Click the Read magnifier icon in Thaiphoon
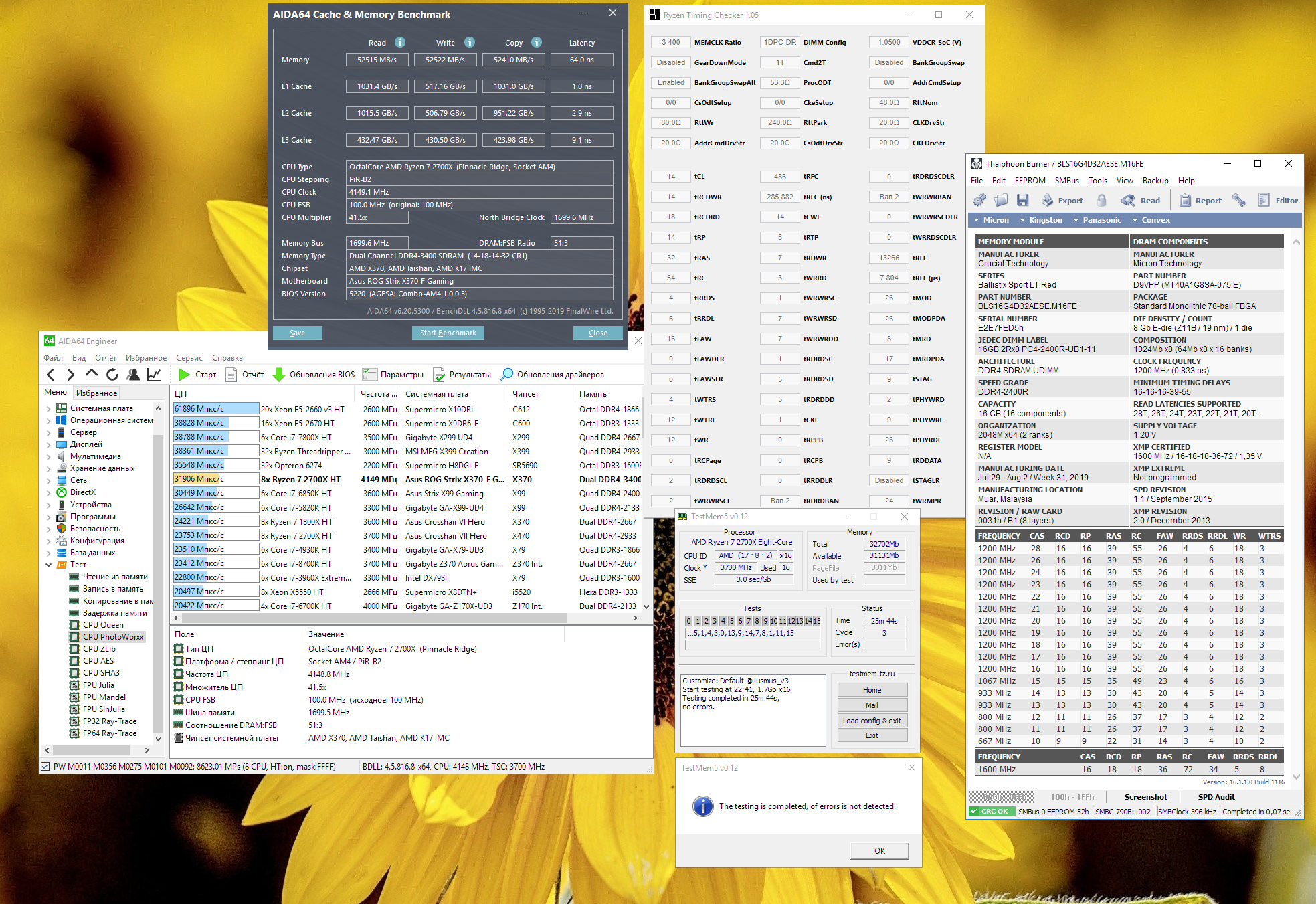The image size is (1316, 904). (1128, 200)
